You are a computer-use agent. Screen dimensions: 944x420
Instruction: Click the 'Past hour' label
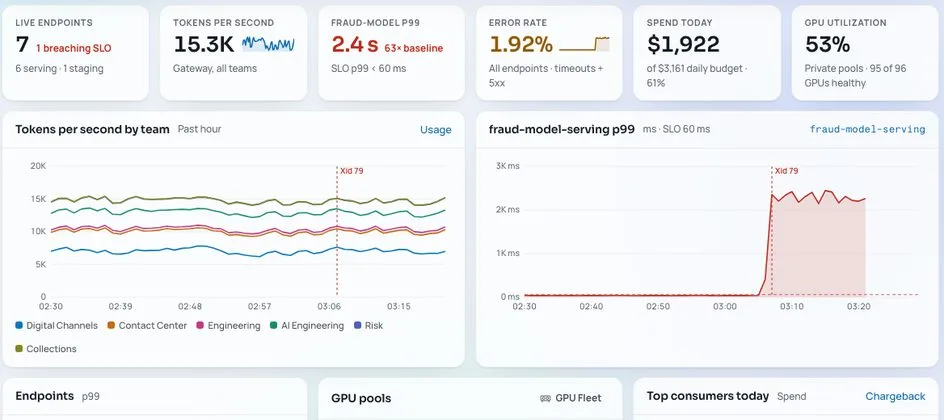[199, 129]
